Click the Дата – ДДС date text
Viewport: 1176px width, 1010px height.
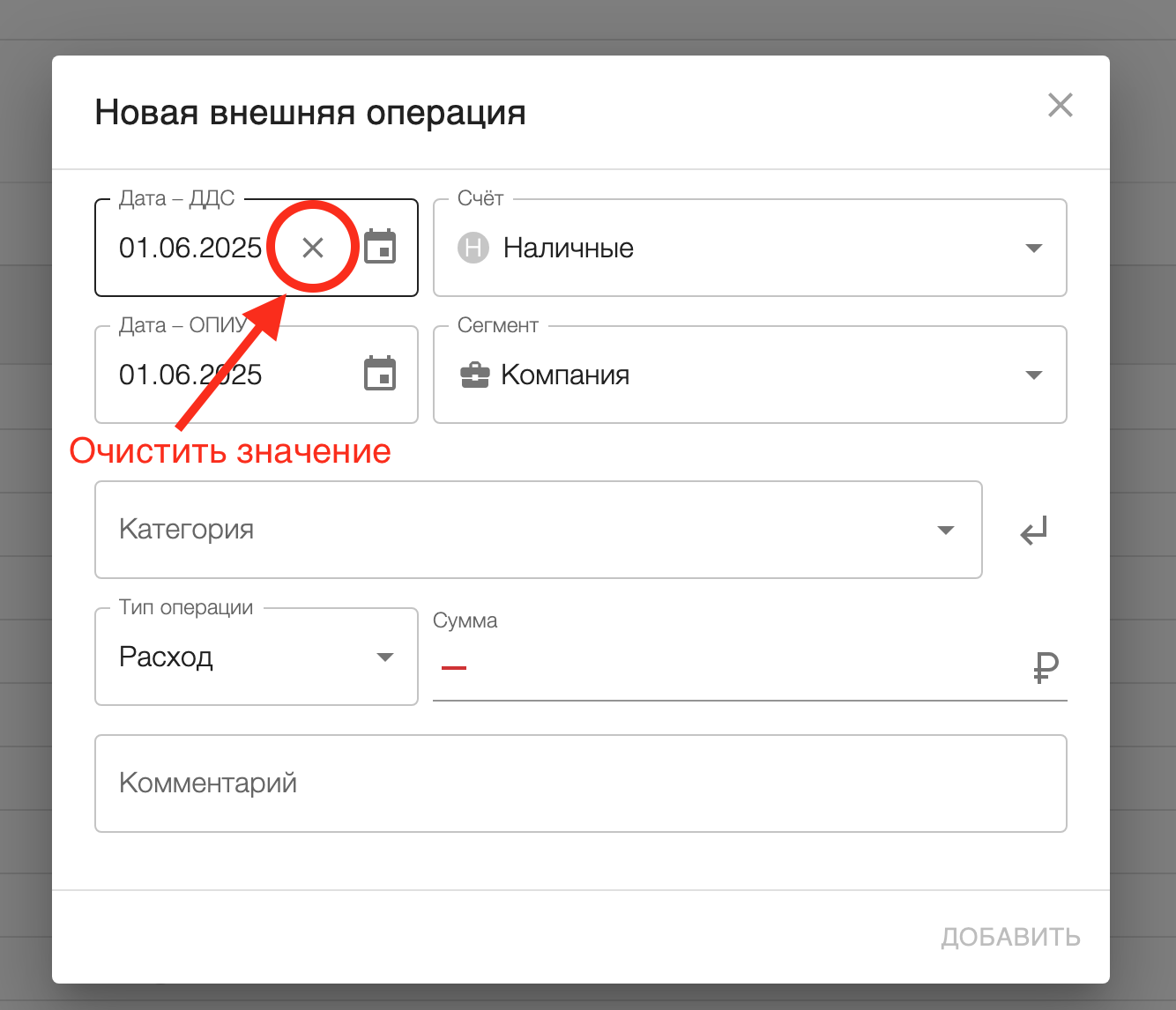click(190, 249)
